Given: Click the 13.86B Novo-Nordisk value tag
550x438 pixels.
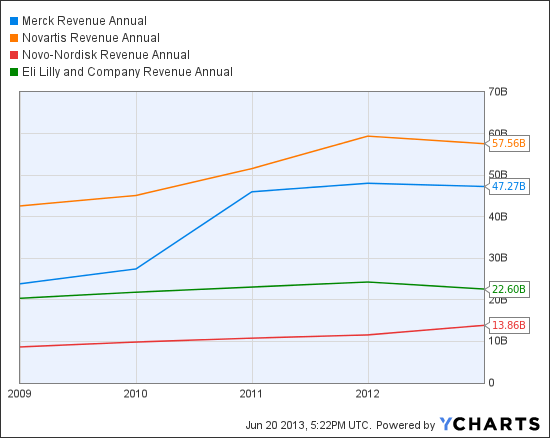Looking at the screenshot, I should (x=508, y=325).
